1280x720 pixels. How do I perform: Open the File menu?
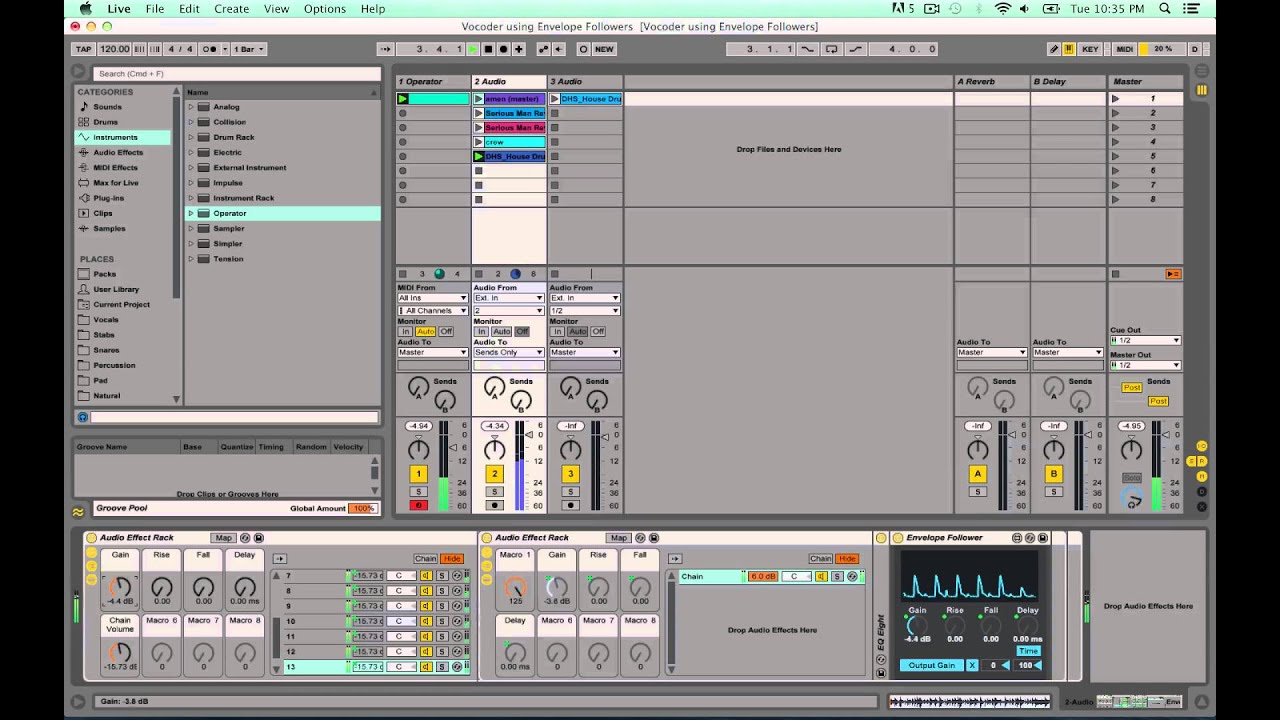pyautogui.click(x=155, y=9)
